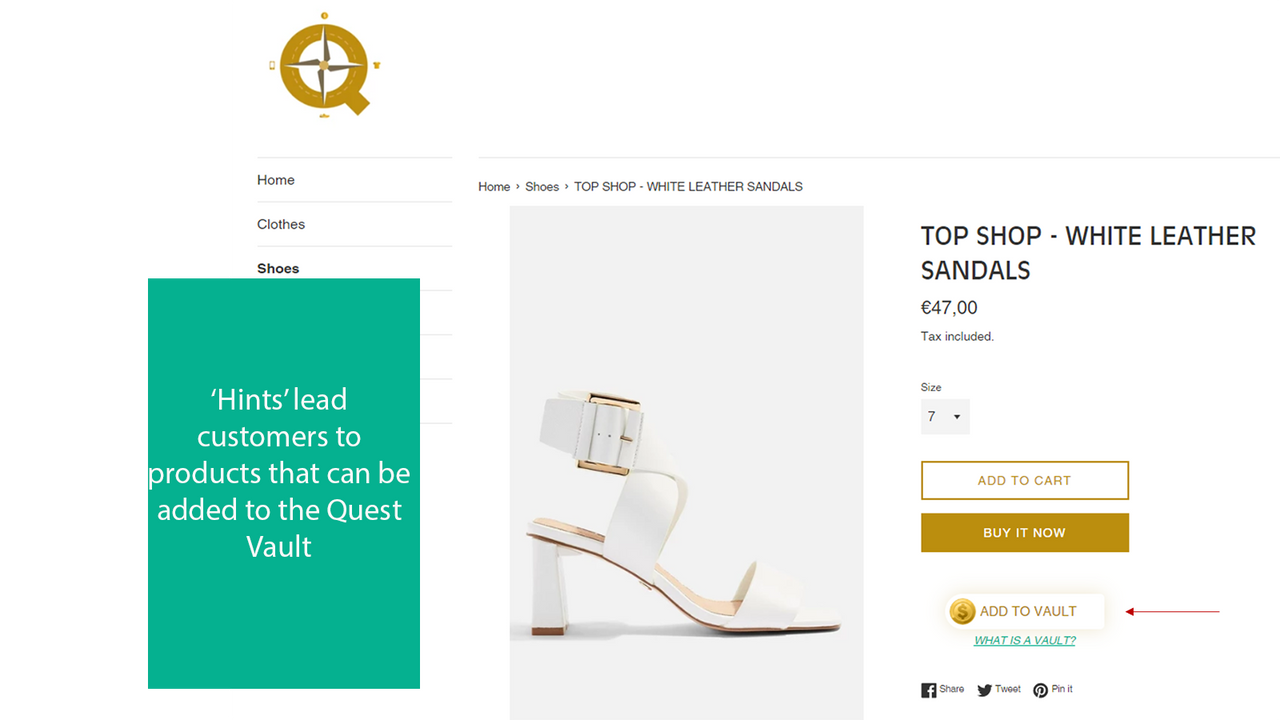Click the size selector arrow
Image resolution: width=1280 pixels, height=720 pixels.
pos(958,416)
